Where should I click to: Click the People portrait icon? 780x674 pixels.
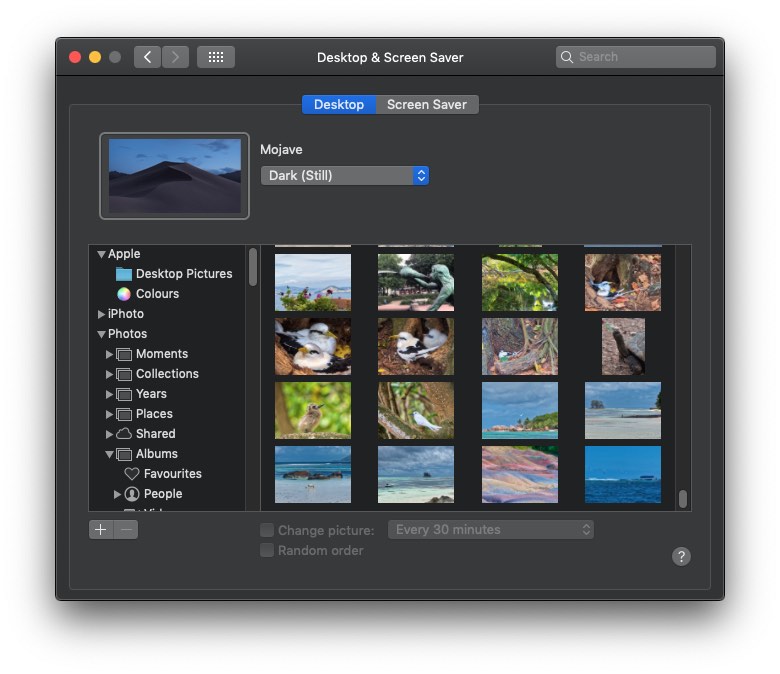pyautogui.click(x=132, y=494)
